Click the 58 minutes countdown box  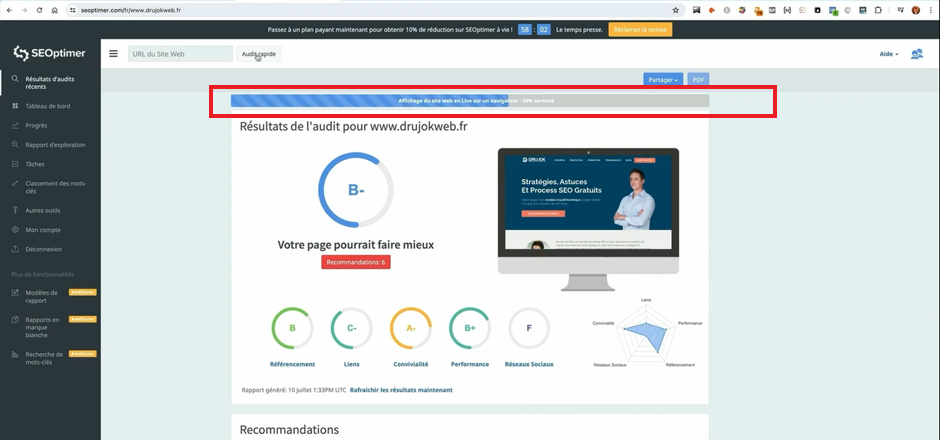(x=525, y=29)
